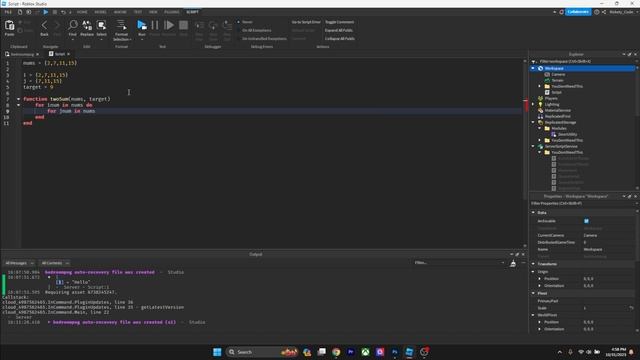Open the MODEL ribbon tab
Image resolution: width=640 pixels, height=360 pixels.
coord(100,12)
